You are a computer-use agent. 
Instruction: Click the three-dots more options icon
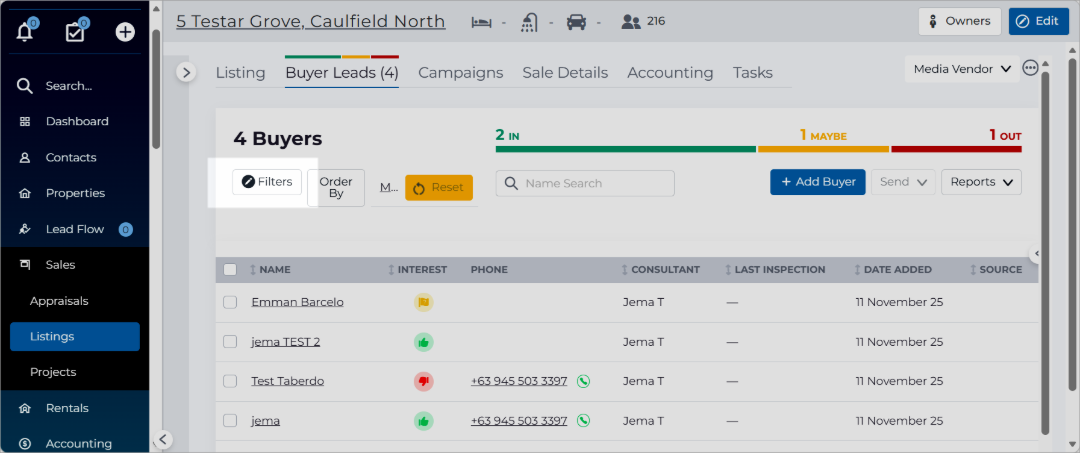1030,68
